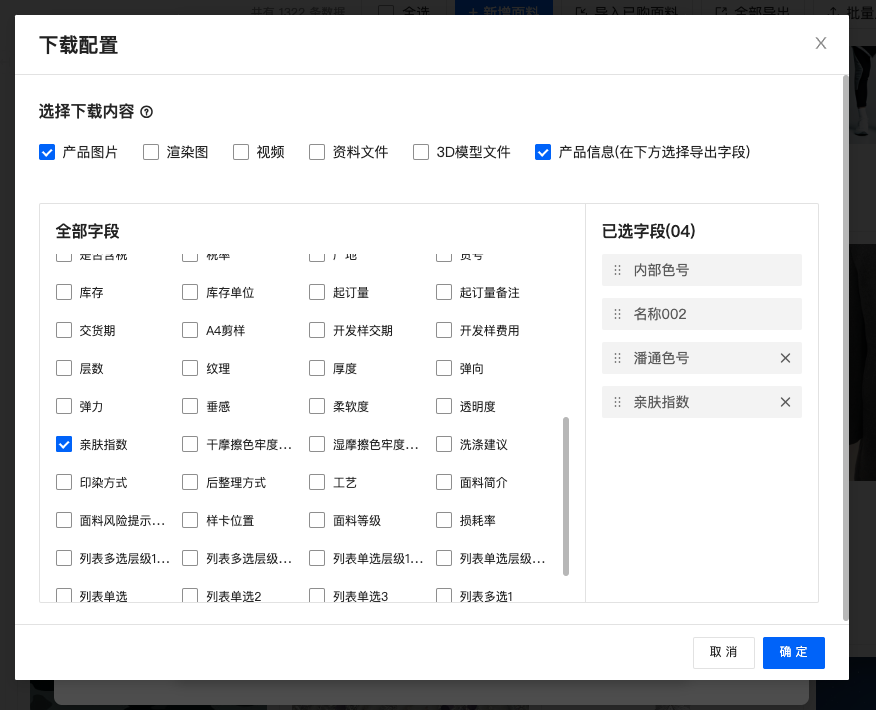Tick the 视频 checkbox
The height and width of the screenshot is (710, 876).
click(241, 152)
